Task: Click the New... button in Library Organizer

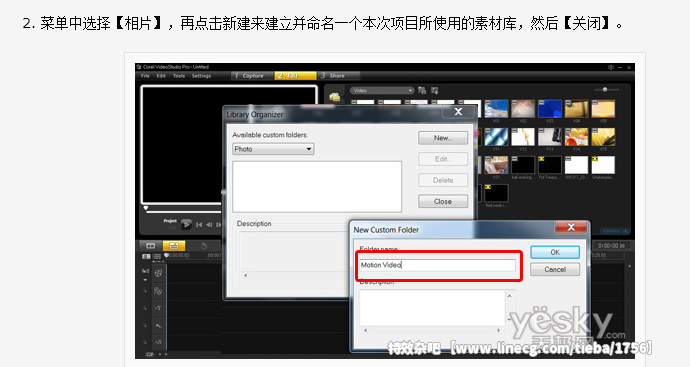Action: point(443,138)
